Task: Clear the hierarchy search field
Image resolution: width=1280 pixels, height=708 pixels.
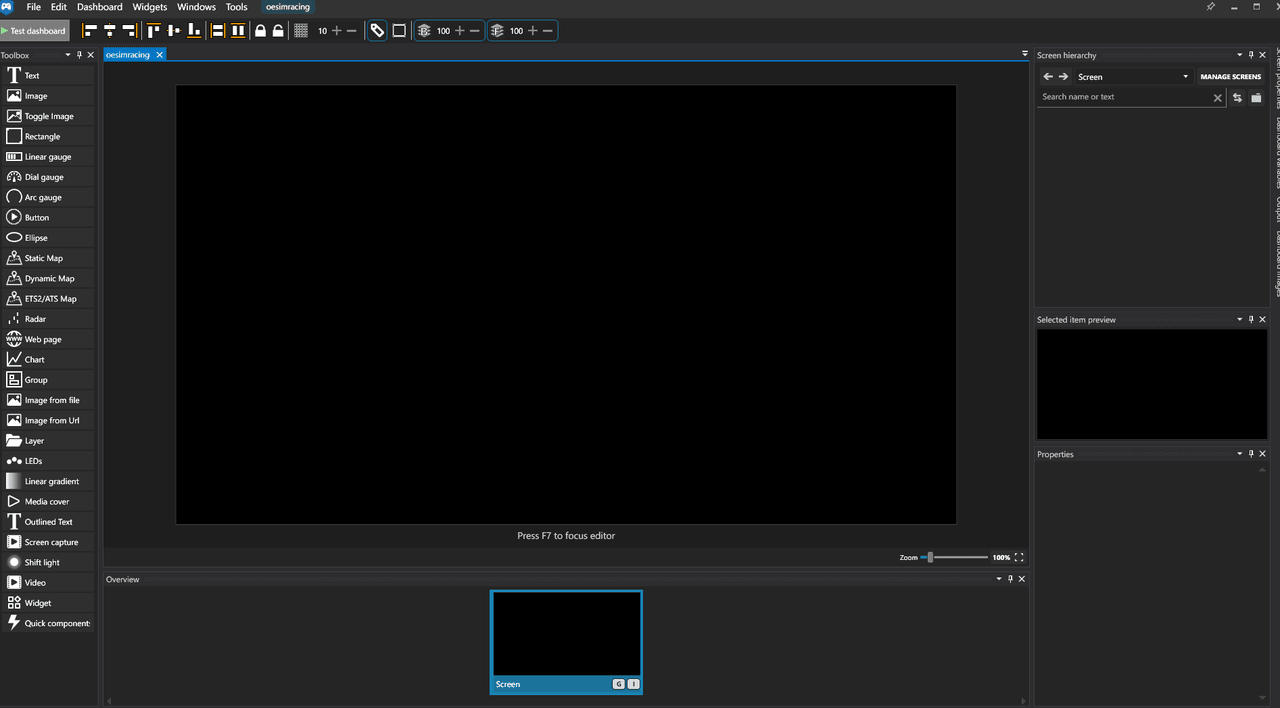Action: (x=1217, y=98)
